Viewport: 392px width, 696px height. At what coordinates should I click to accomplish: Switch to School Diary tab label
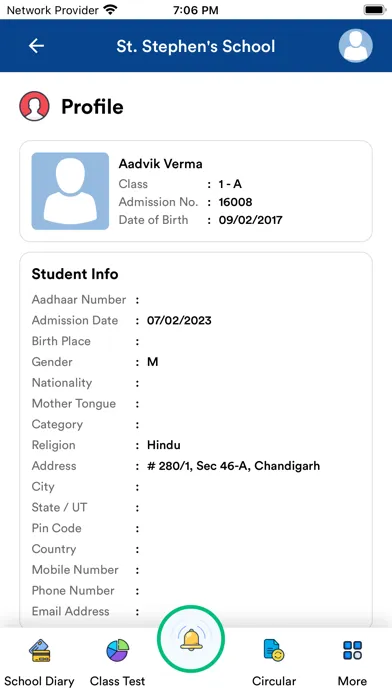coord(40,681)
